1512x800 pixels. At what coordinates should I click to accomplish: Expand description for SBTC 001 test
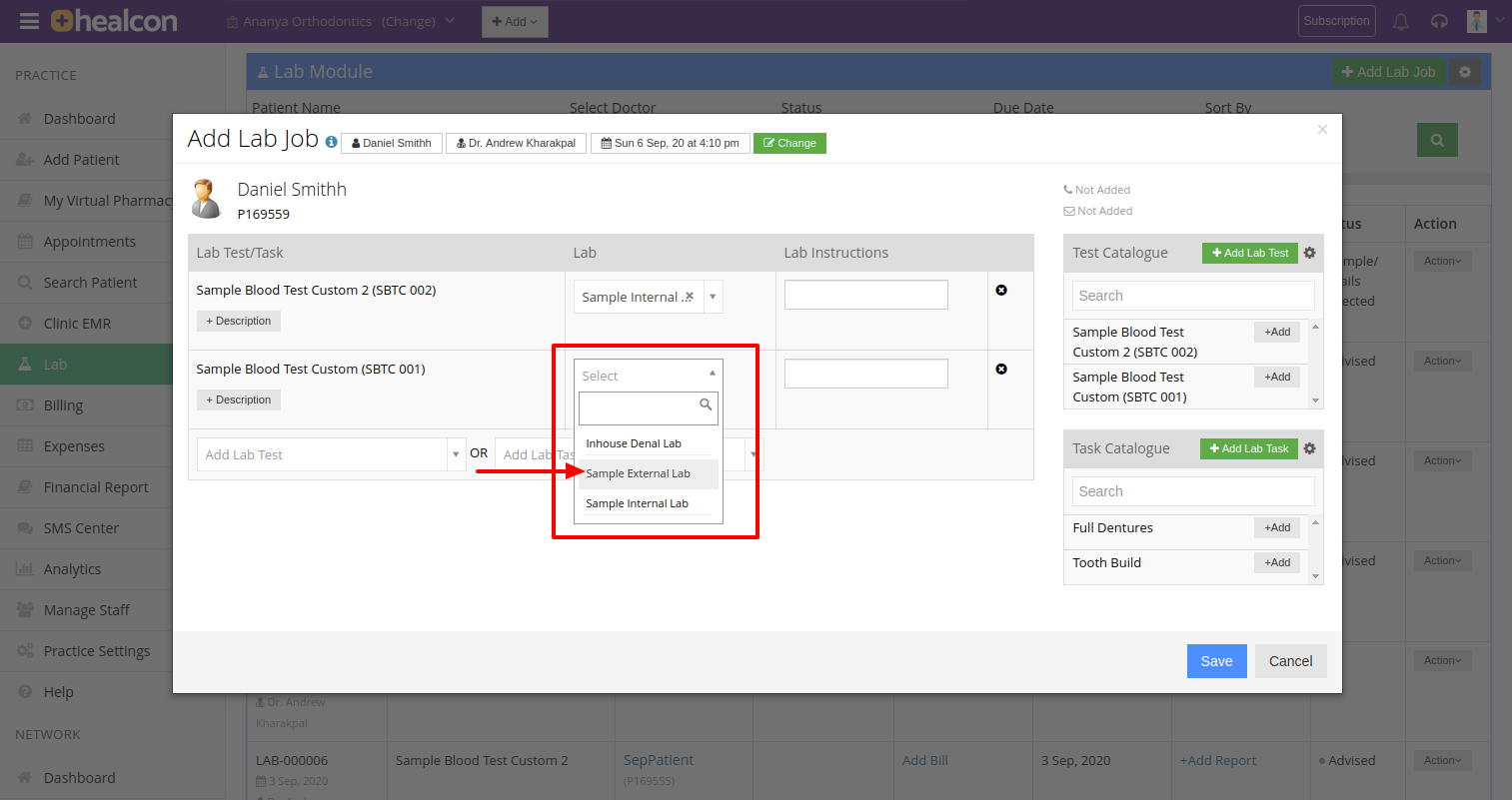239,400
